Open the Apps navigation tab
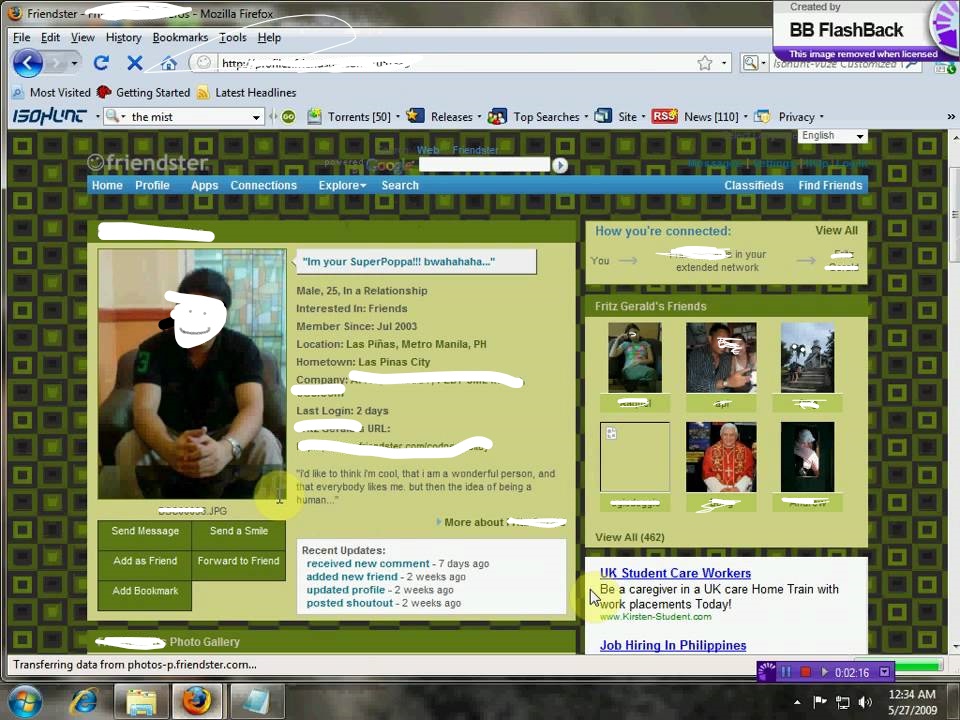 coord(204,185)
